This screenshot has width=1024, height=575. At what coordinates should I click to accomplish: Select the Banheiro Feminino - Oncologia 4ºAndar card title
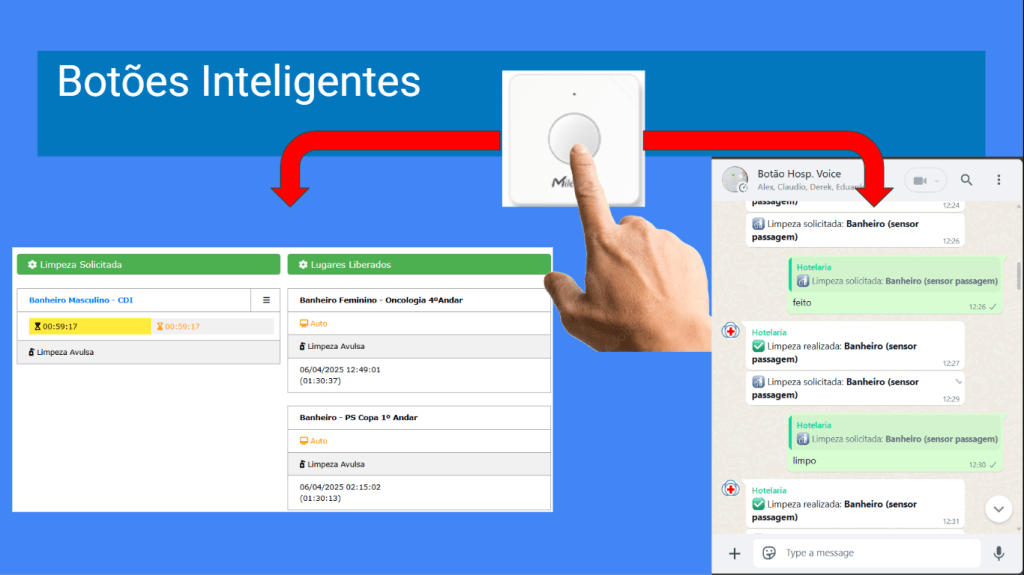381,300
